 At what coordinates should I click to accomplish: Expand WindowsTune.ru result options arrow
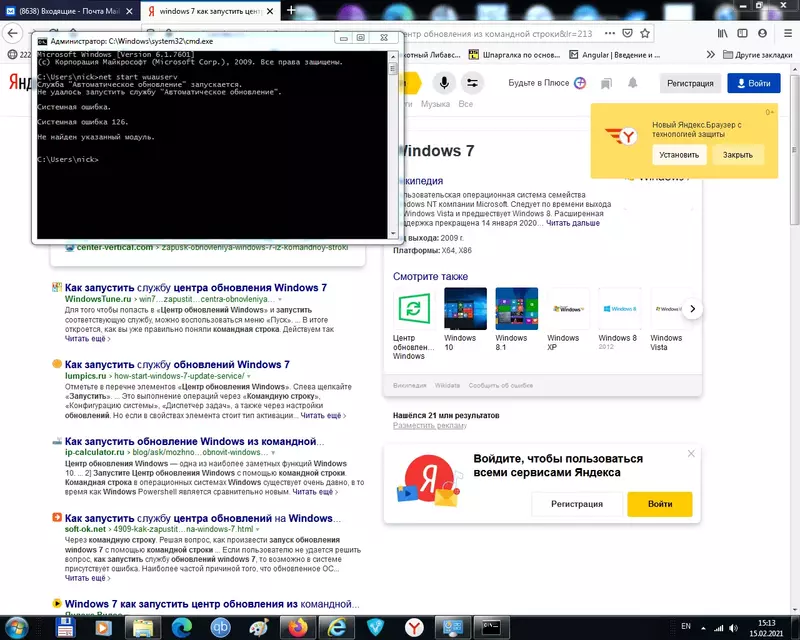pos(280,300)
